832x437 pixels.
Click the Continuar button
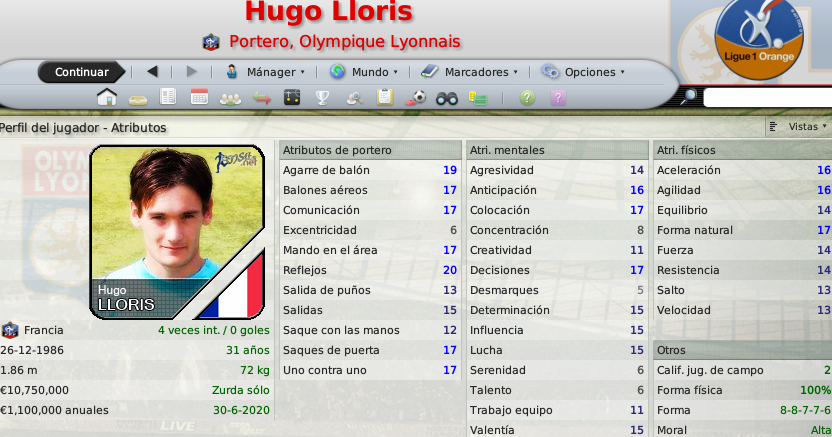point(81,72)
